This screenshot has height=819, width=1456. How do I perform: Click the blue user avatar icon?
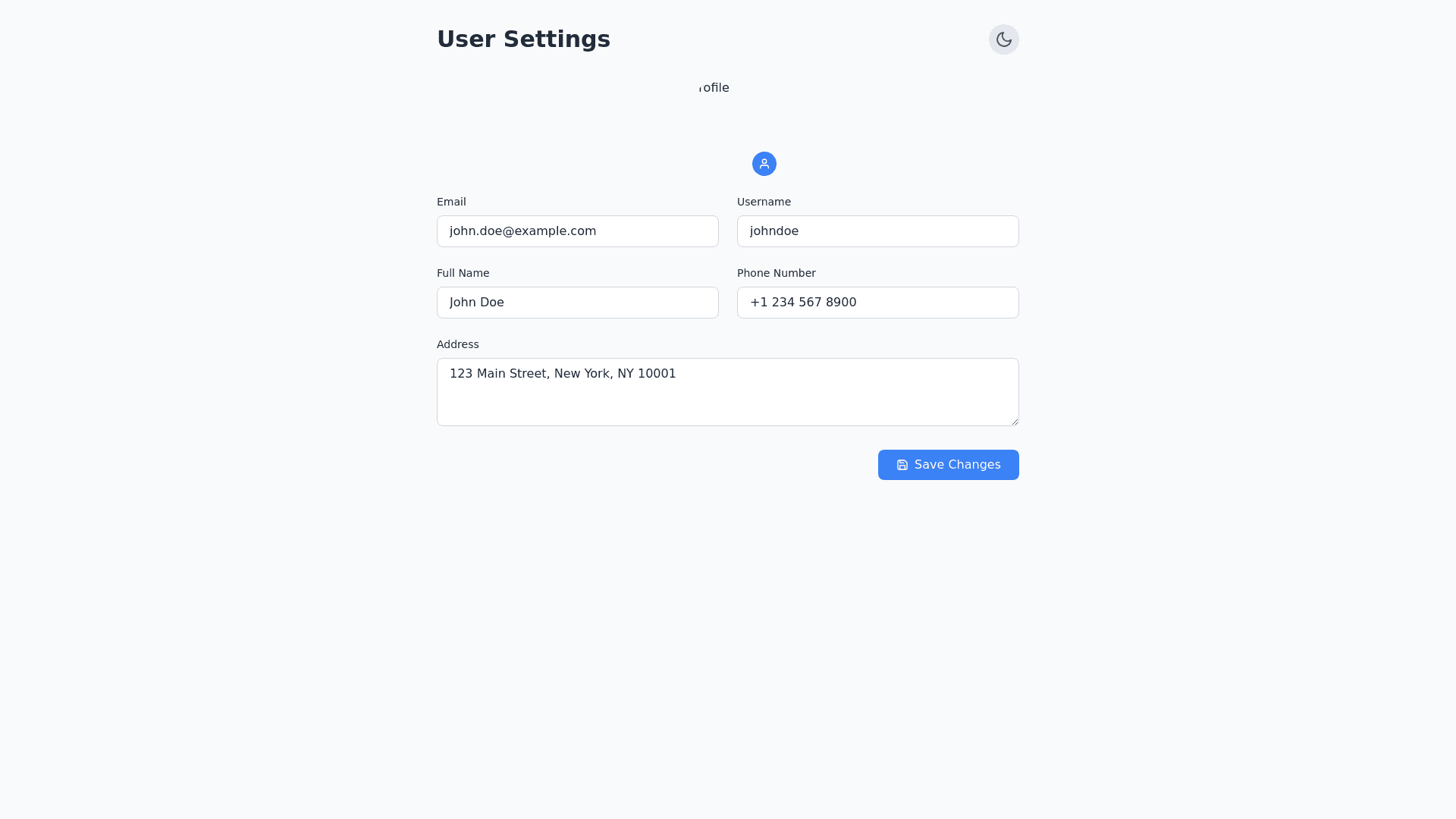(764, 164)
